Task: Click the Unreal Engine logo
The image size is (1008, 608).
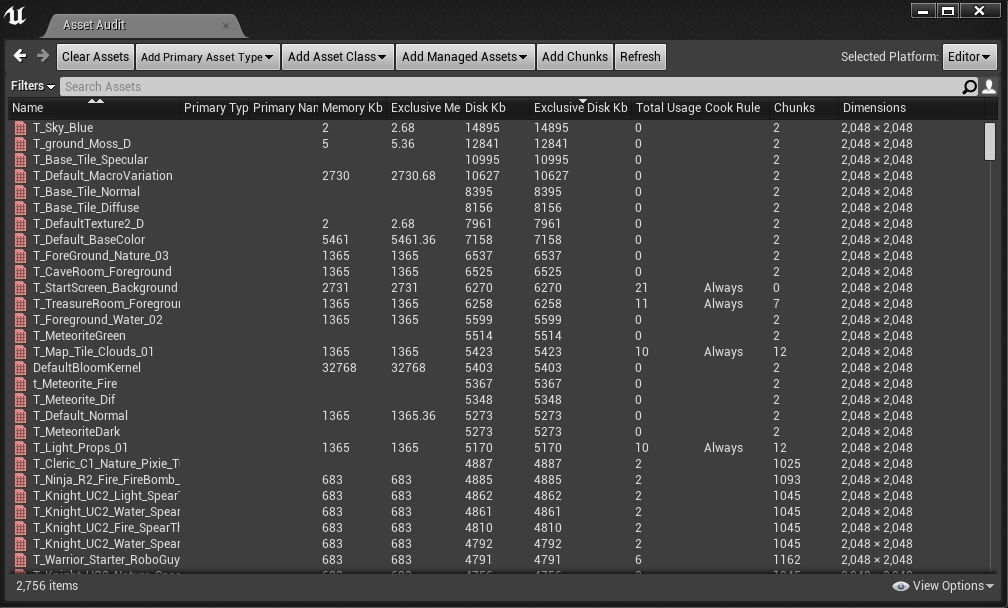Action: pos(16,15)
